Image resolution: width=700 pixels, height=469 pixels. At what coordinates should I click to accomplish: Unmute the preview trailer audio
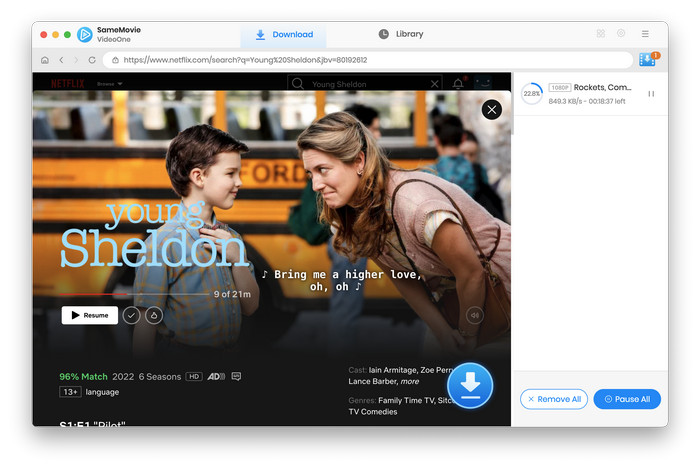click(475, 315)
